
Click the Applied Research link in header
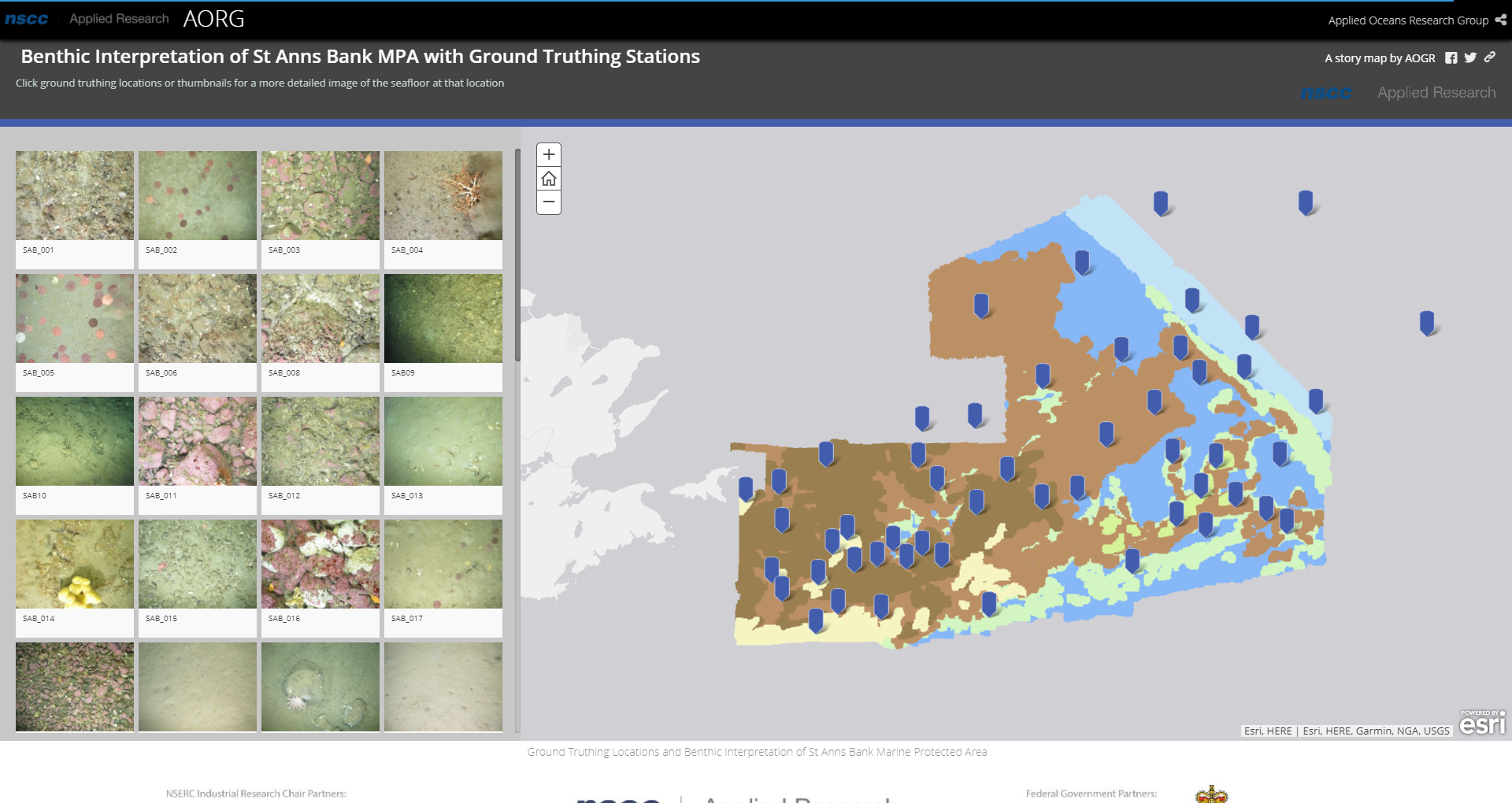pyautogui.click(x=119, y=19)
